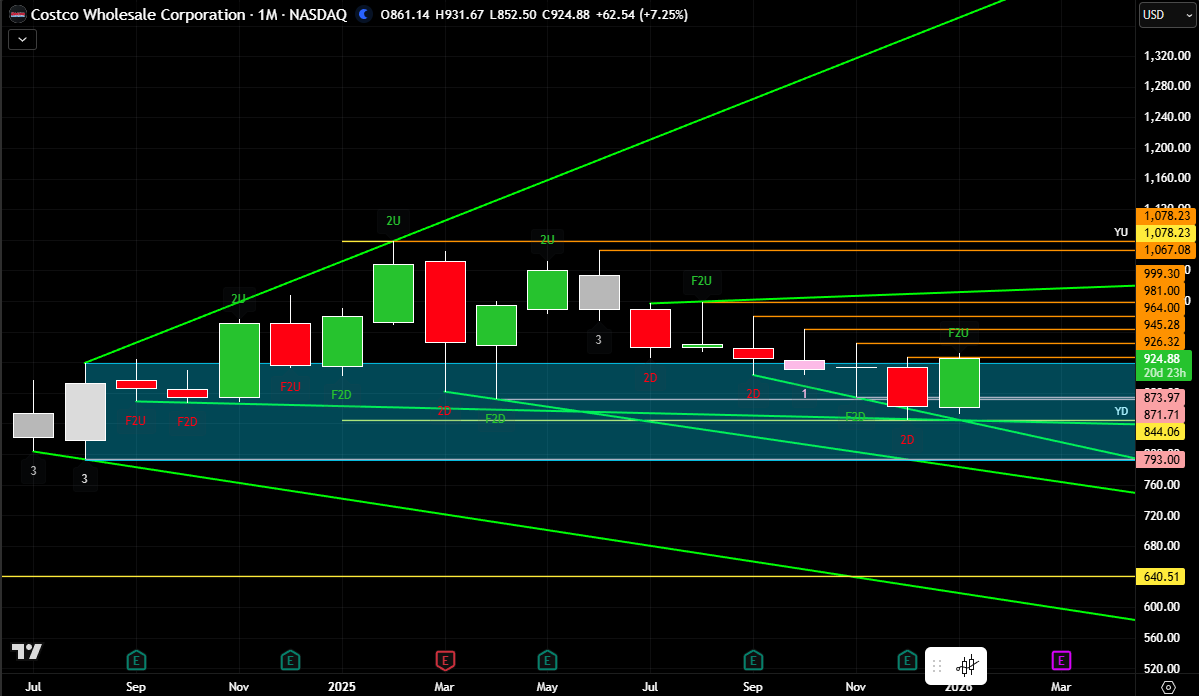Click the yellow 640.51 price level label

coord(1161,576)
